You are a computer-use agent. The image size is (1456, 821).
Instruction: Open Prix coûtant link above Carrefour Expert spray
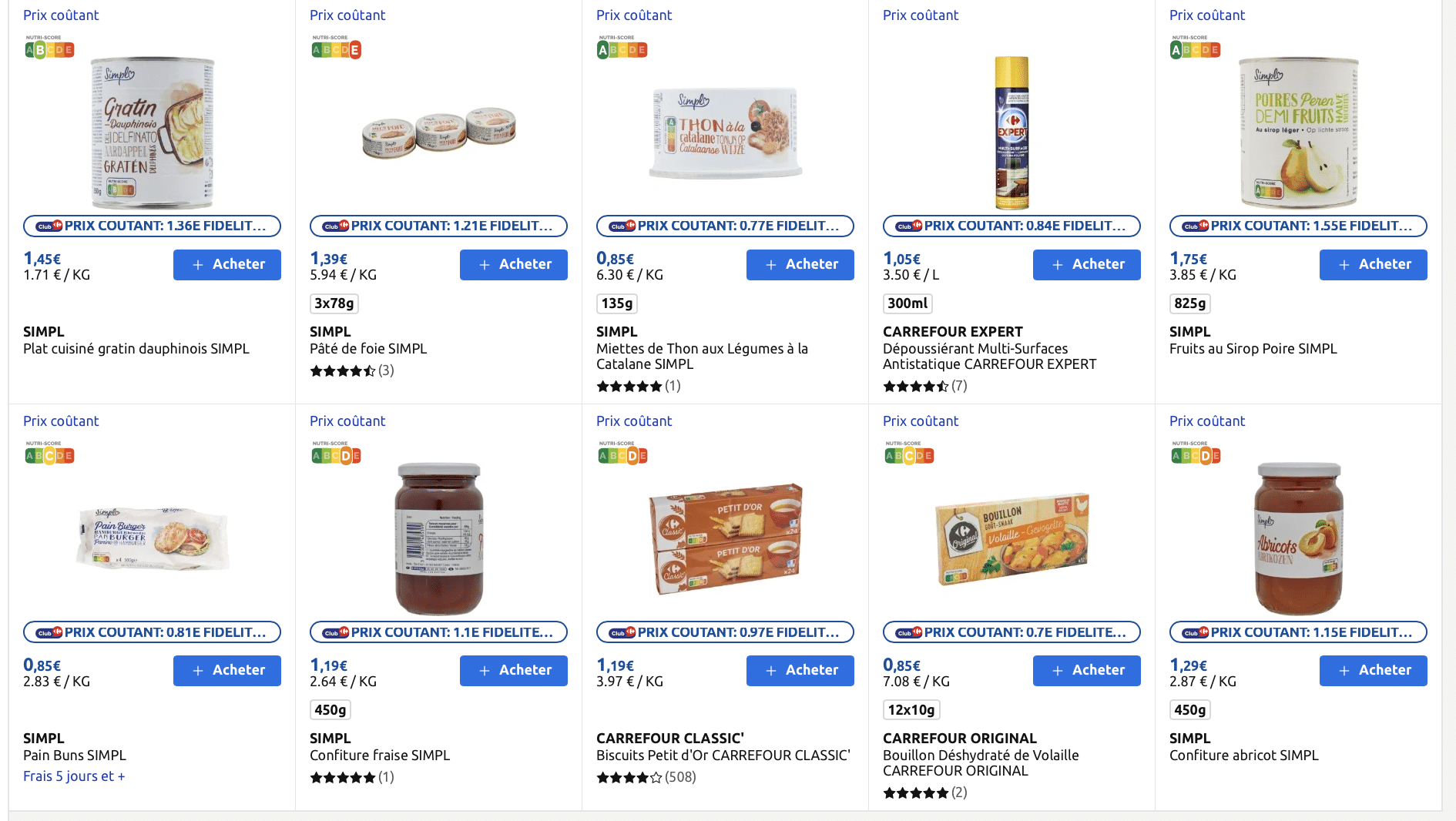coord(921,15)
